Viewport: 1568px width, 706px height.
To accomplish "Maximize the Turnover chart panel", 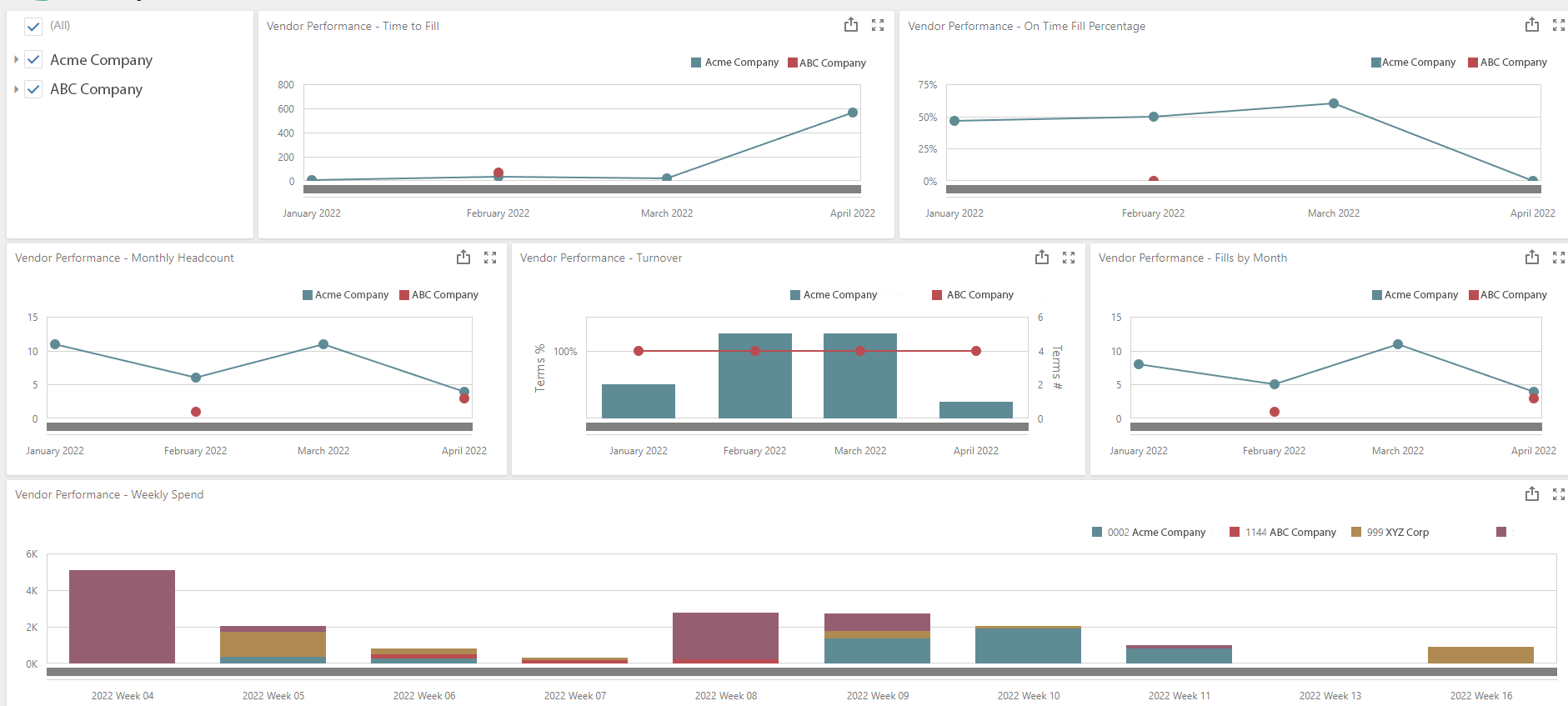I will coord(1069,258).
